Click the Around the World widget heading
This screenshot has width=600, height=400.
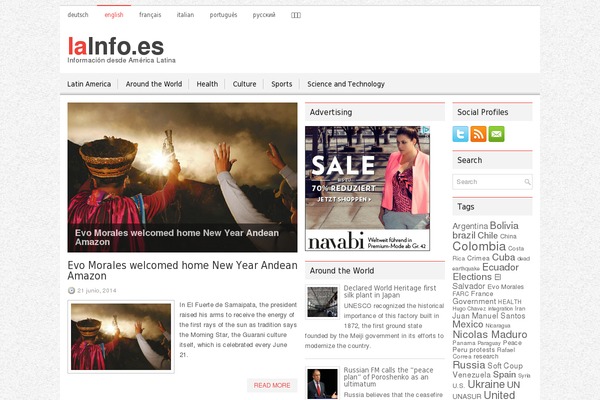coord(342,271)
